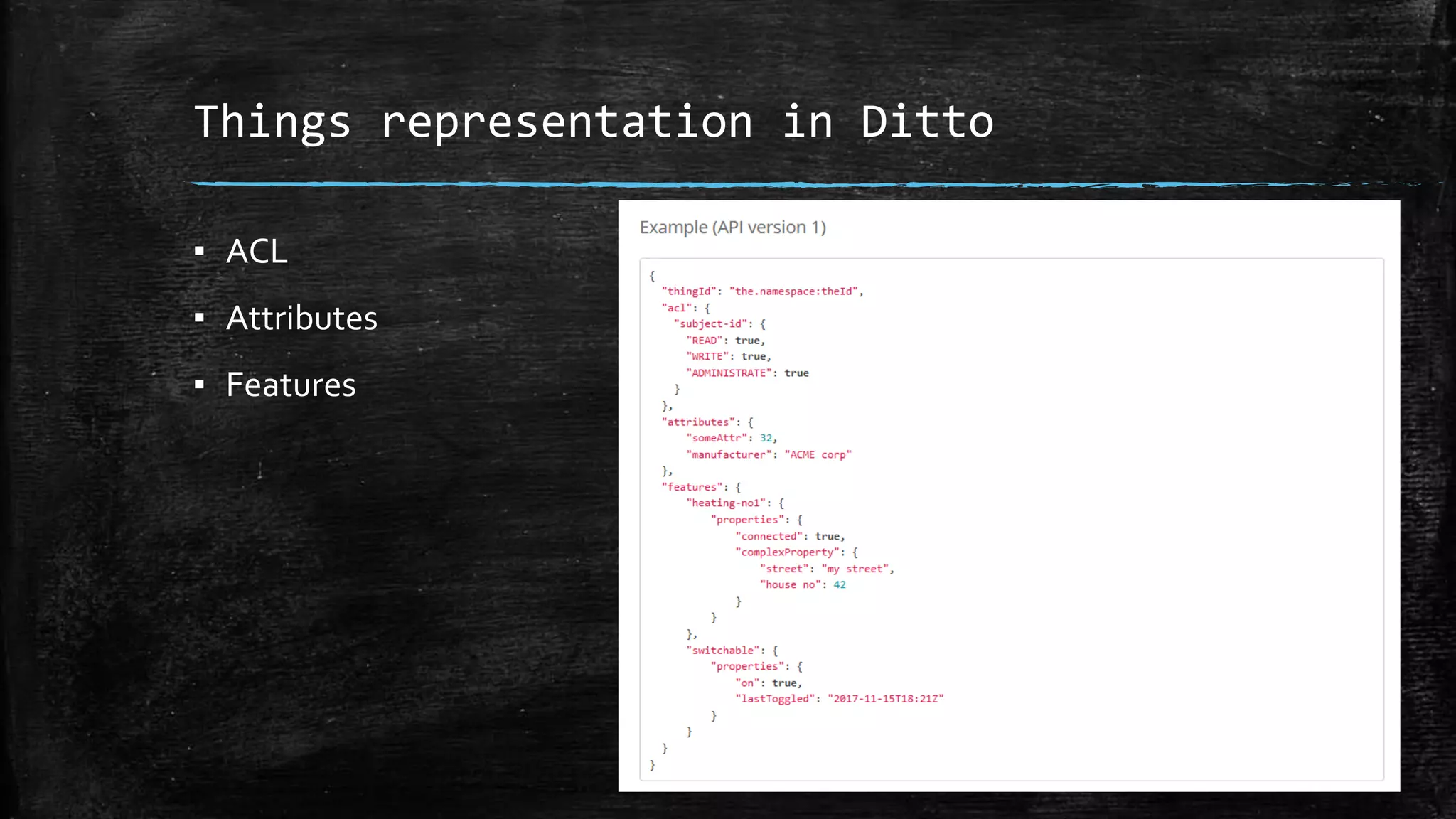Click the heading 'Example (API version 1)'

coord(733,227)
